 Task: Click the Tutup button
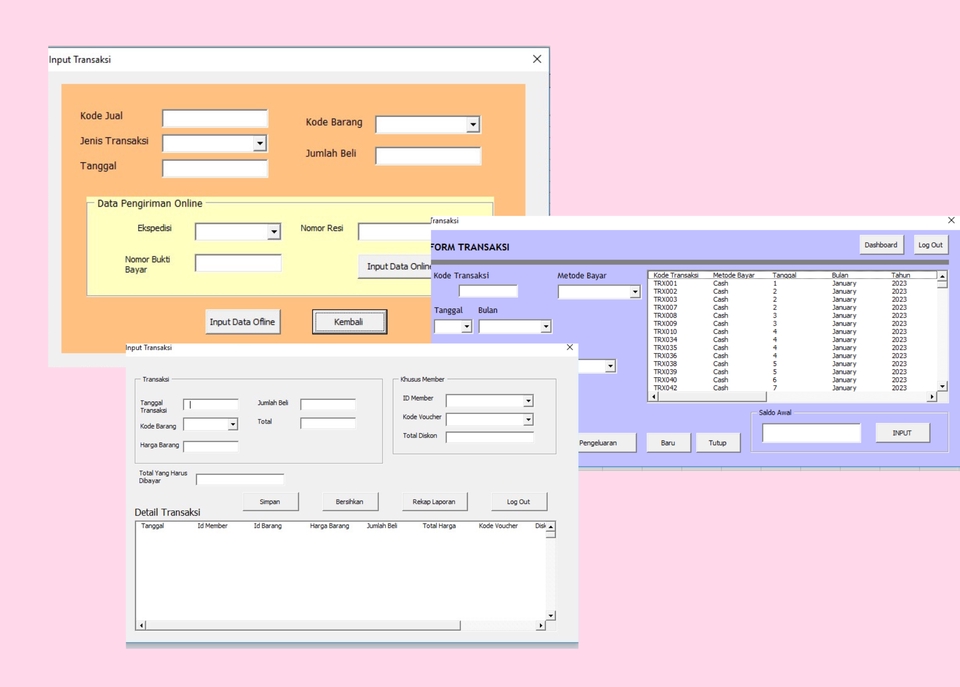click(x=718, y=443)
